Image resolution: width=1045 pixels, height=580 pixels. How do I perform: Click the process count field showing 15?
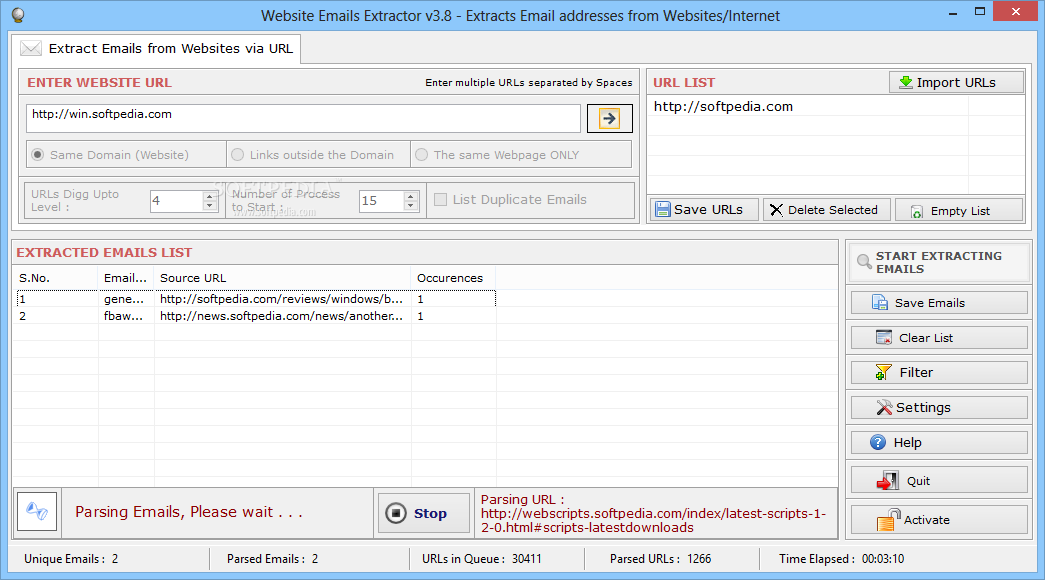coord(381,201)
